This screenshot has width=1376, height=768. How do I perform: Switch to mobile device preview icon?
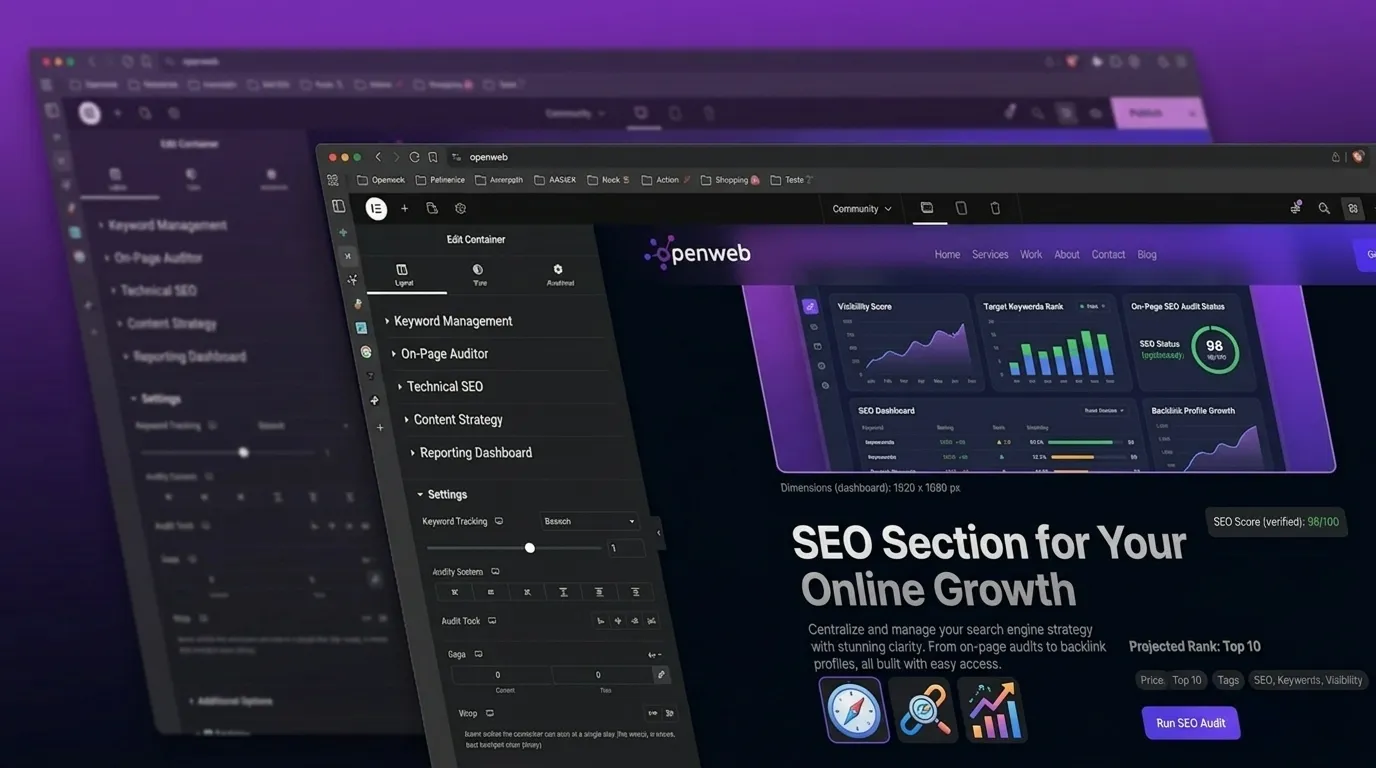click(x=995, y=208)
